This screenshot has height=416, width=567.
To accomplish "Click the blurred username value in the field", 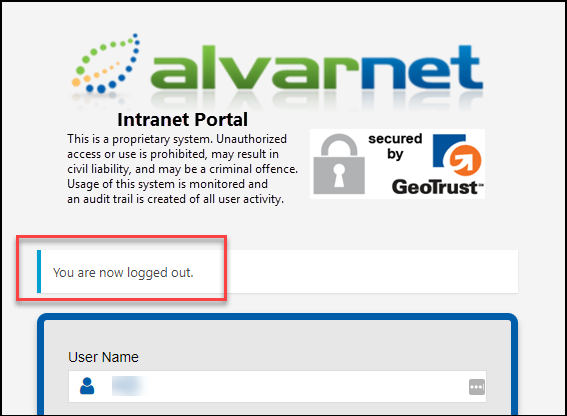I will pos(129,386).
